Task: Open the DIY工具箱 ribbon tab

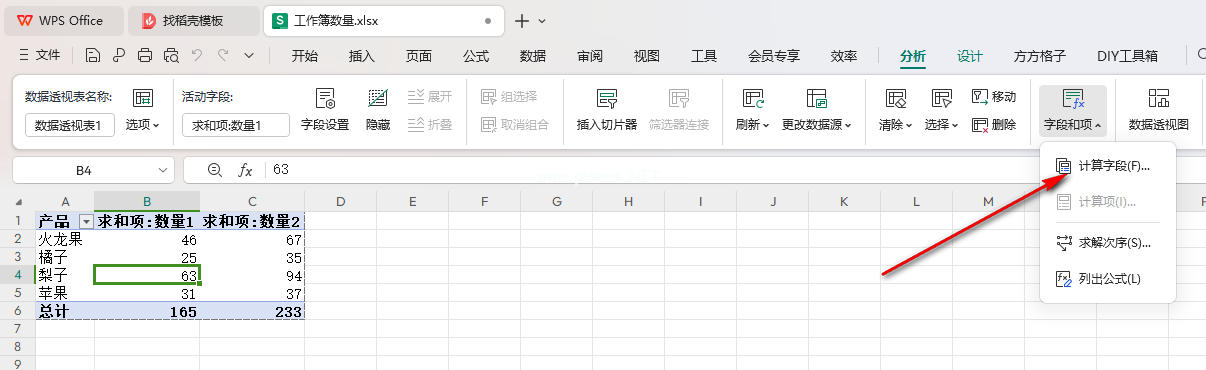Action: [x=1128, y=56]
